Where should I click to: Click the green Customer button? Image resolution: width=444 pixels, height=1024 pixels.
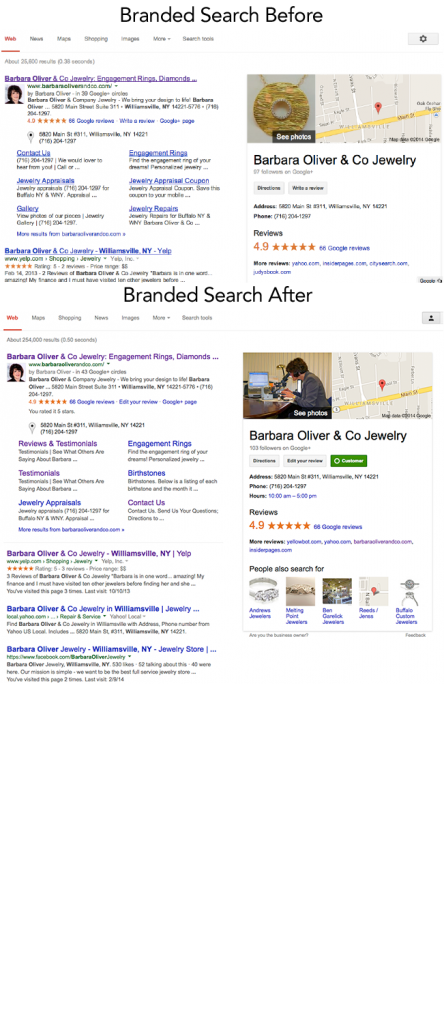coord(349,460)
